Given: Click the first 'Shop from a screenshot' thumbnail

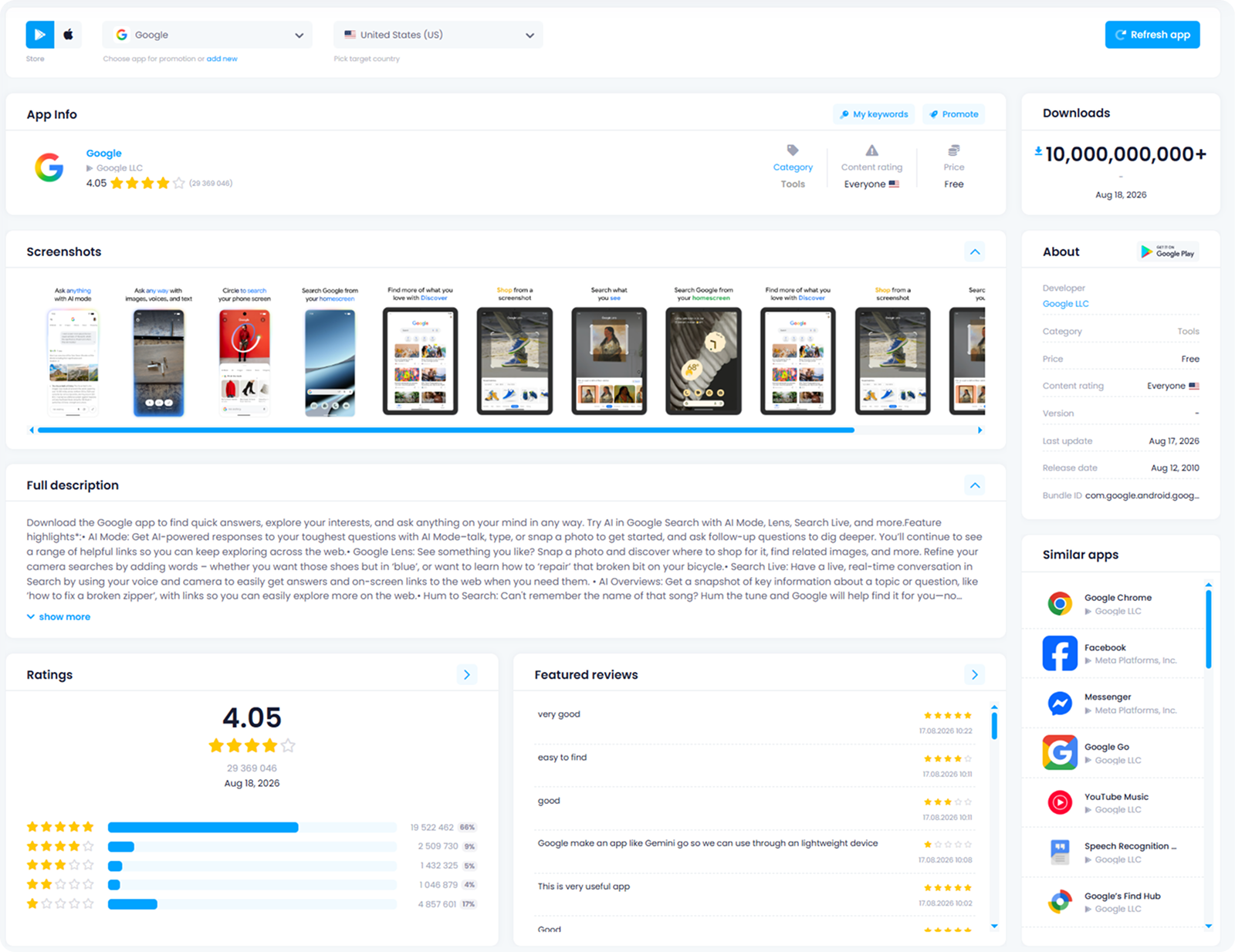Looking at the screenshot, I should click(515, 352).
